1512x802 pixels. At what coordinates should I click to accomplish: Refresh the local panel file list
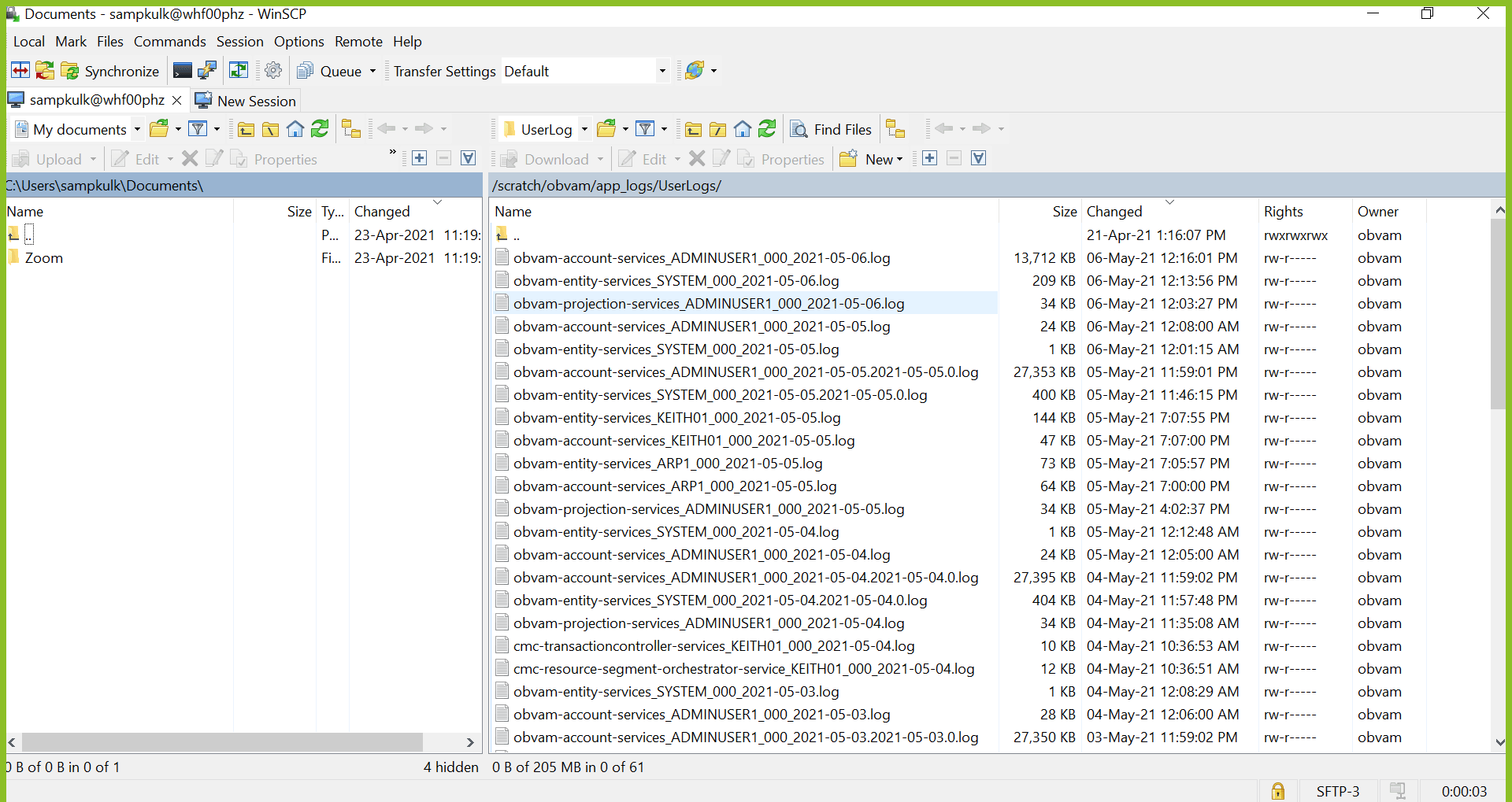[320, 129]
